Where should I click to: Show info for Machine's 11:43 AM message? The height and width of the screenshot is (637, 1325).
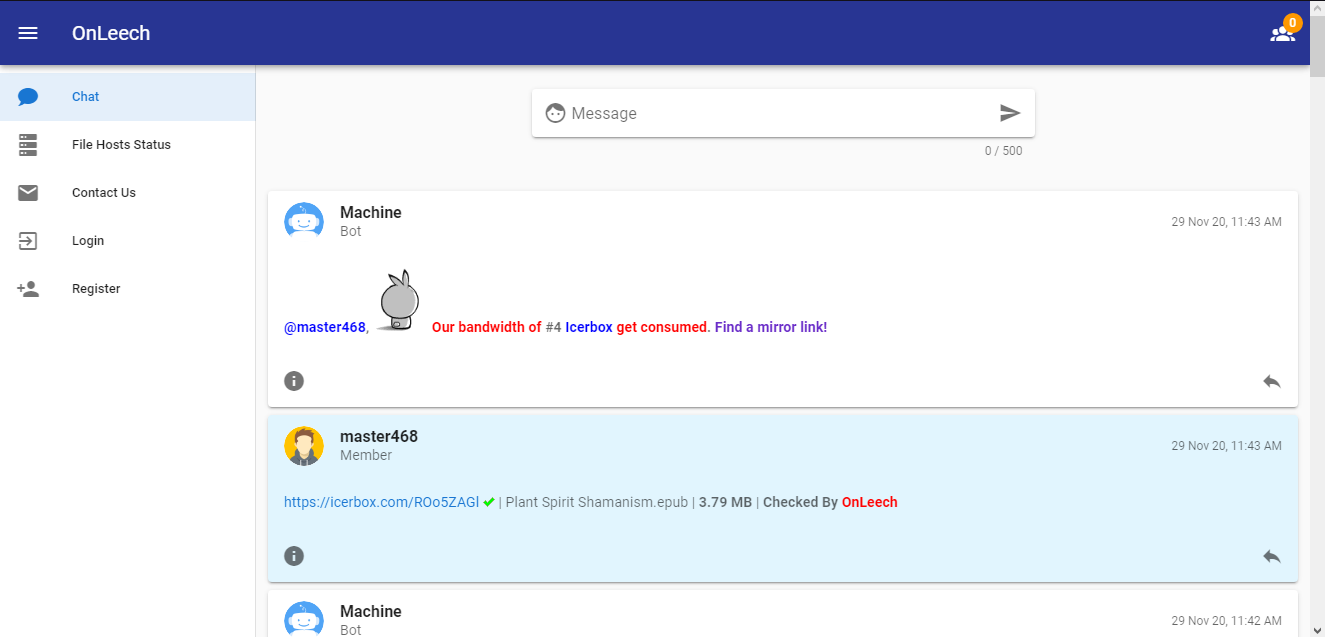(294, 380)
